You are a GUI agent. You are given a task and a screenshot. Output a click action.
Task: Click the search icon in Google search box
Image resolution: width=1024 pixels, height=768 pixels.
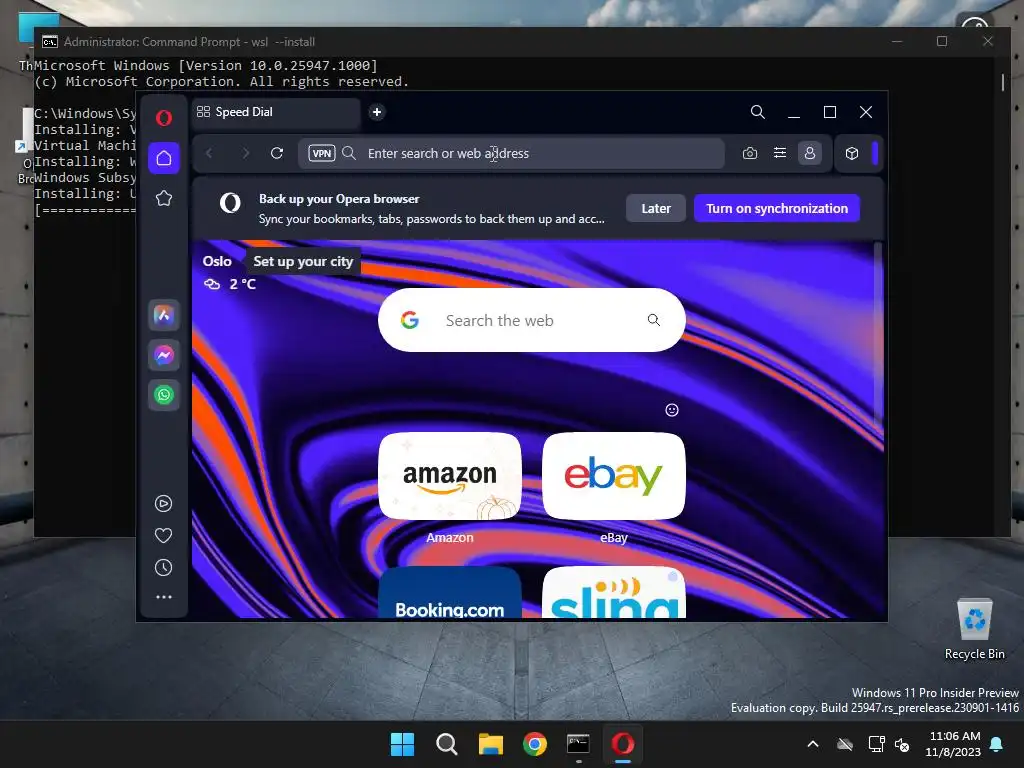(654, 320)
